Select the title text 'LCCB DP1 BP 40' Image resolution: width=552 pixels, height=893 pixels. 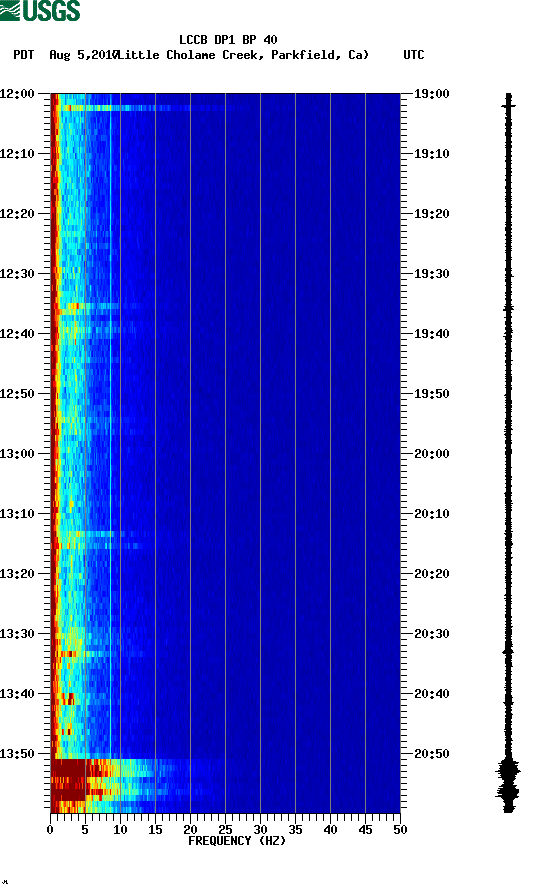coord(228,40)
